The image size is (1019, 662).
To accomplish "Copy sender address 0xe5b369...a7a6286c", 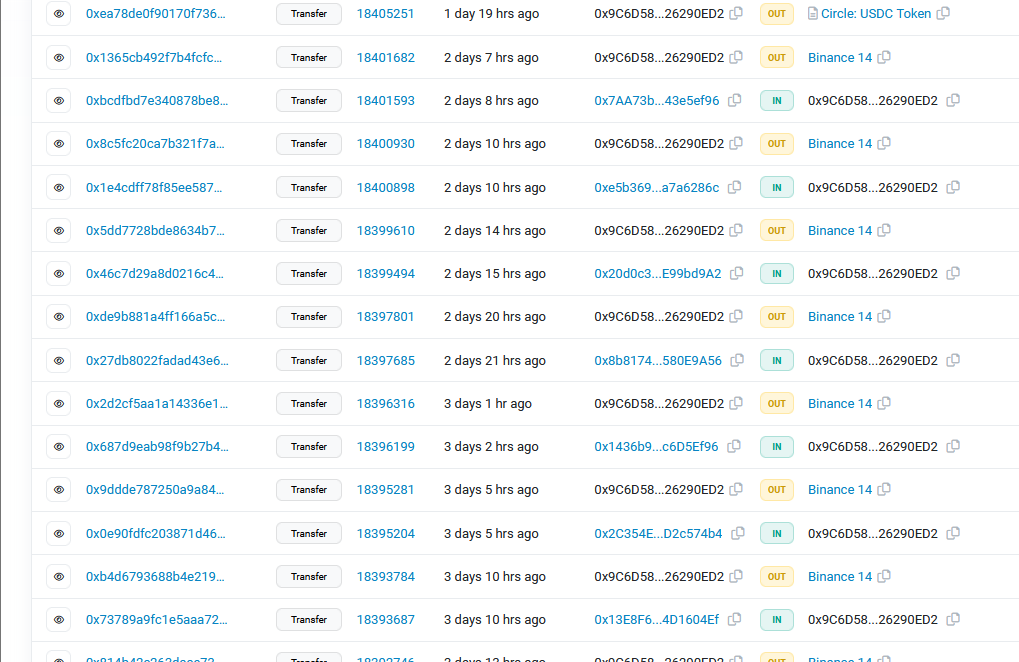I will point(735,187).
